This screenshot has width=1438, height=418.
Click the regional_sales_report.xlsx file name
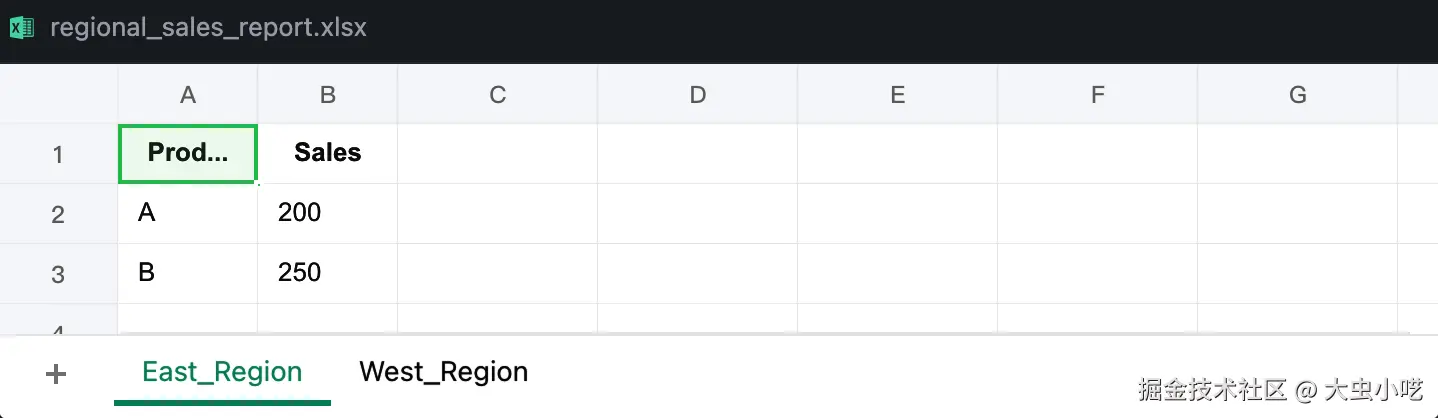coord(208,28)
